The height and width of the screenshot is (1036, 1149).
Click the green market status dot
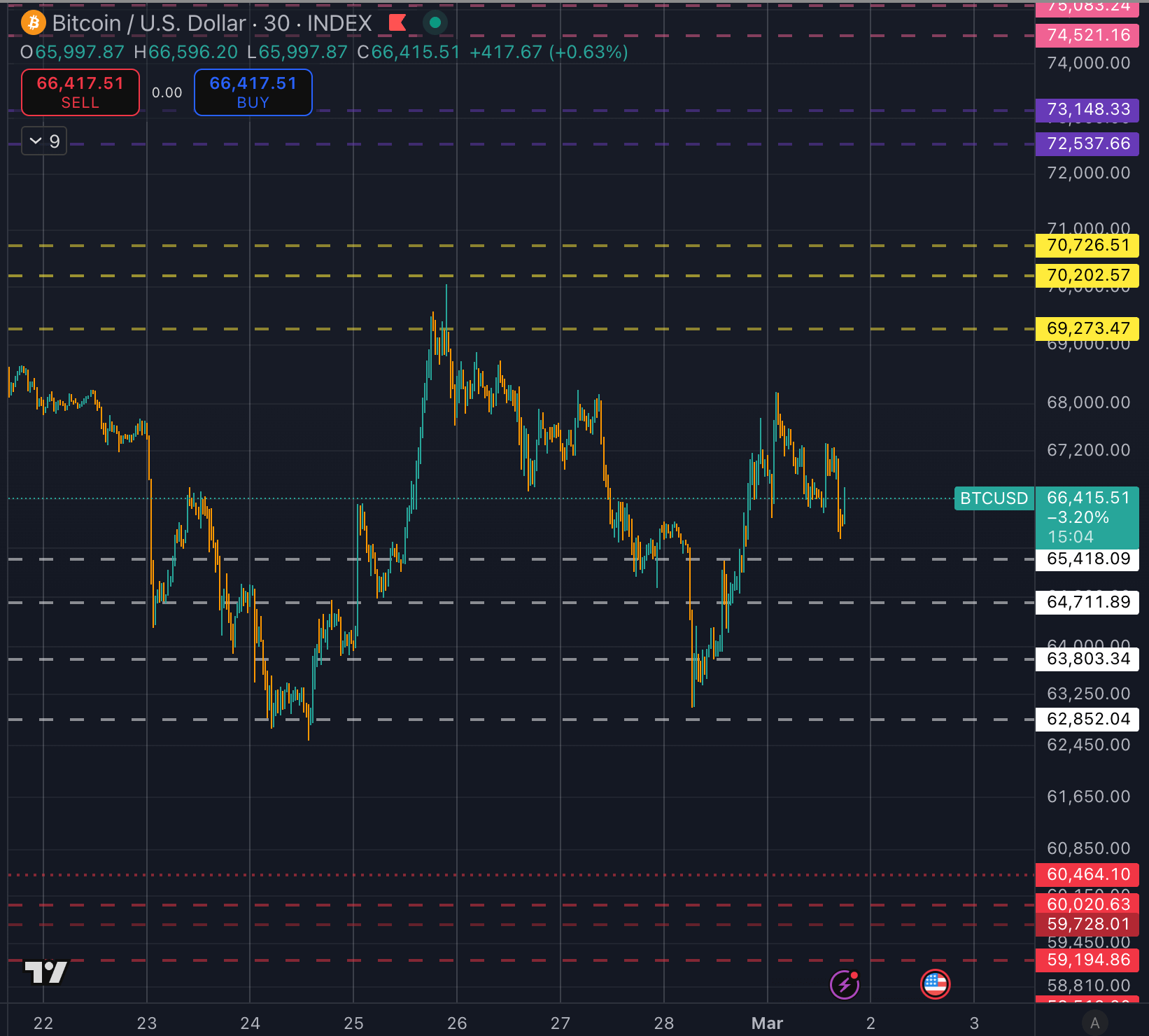pyautogui.click(x=435, y=23)
